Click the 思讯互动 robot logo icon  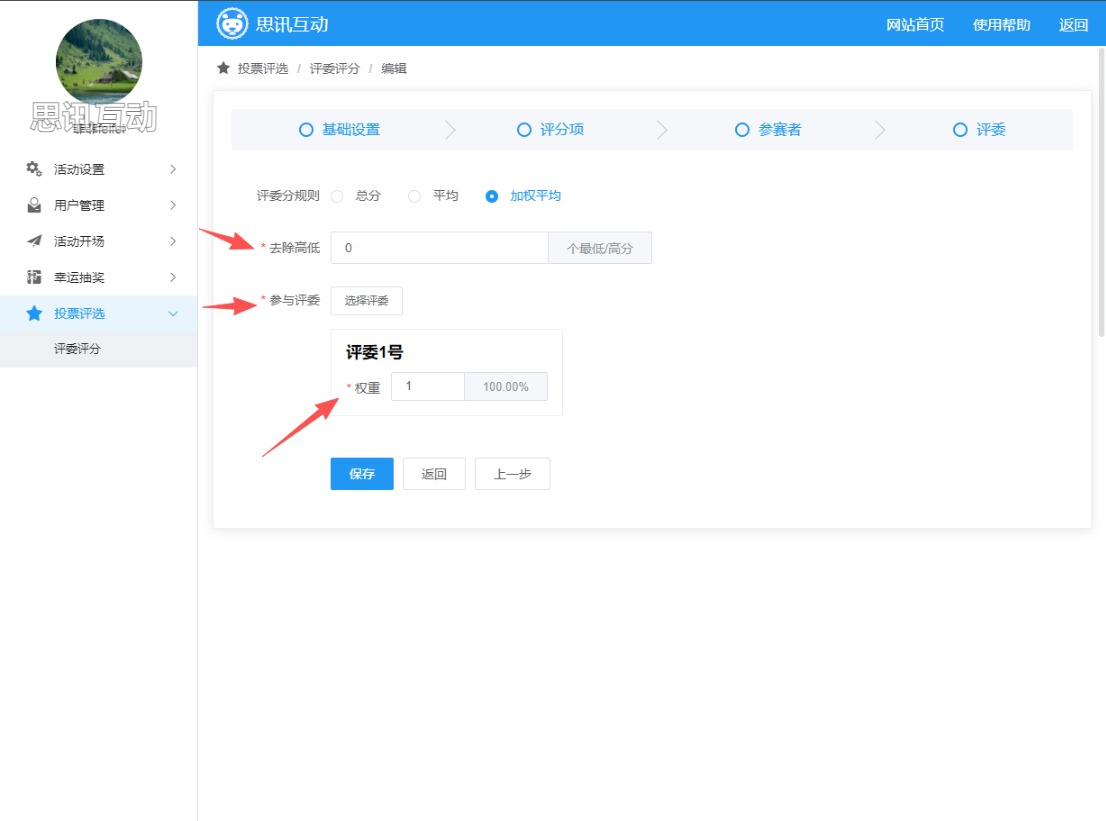tap(232, 23)
